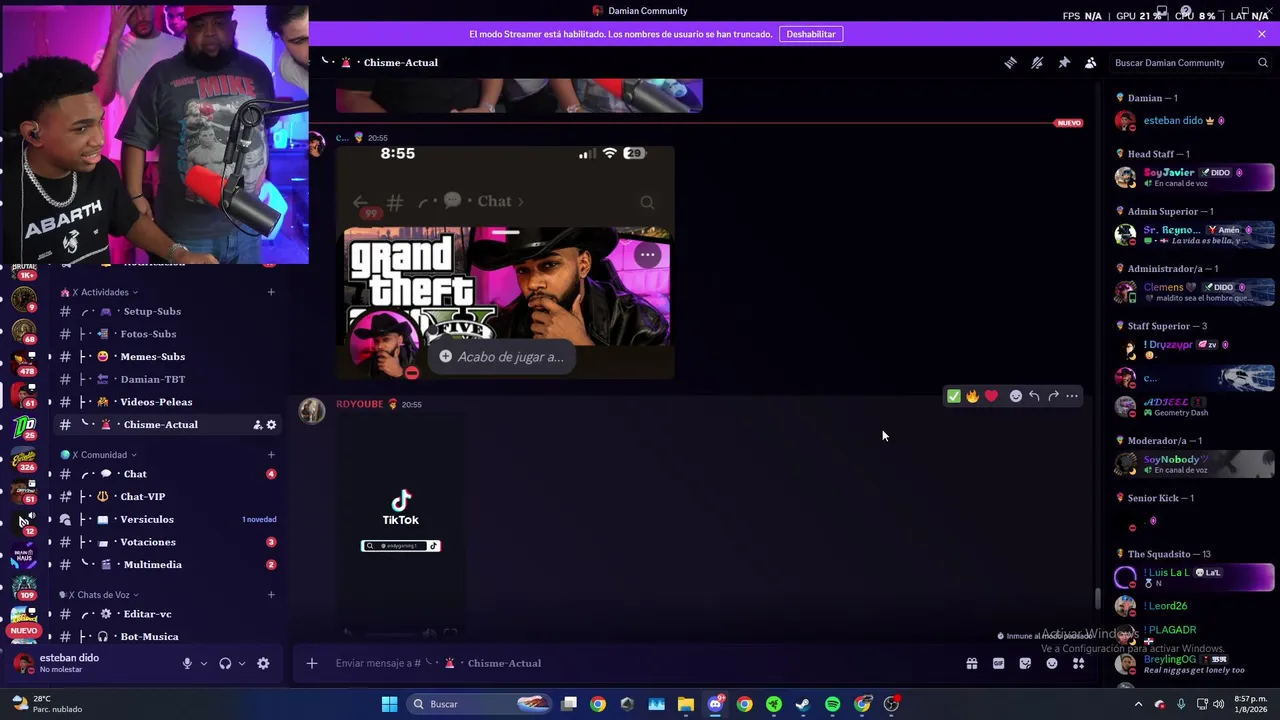This screenshot has width=1280, height=720.
Task: Open the Fotos-Subs channel
Action: tap(168, 334)
